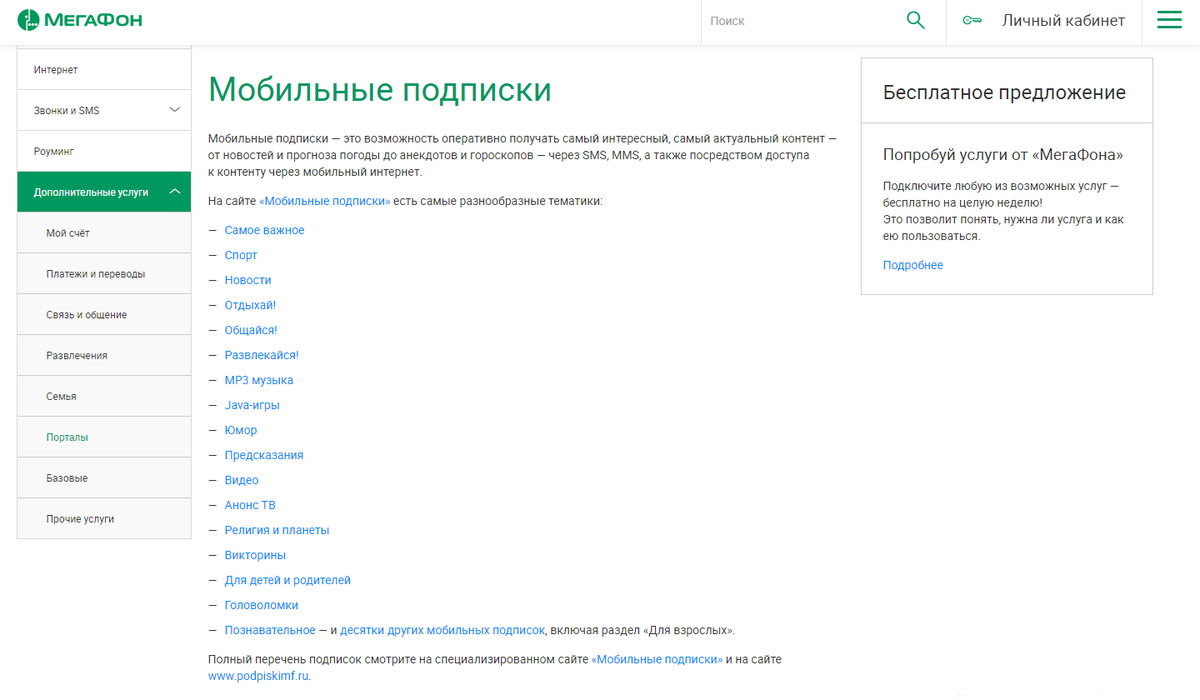Click the green search magnifier icon

915,20
